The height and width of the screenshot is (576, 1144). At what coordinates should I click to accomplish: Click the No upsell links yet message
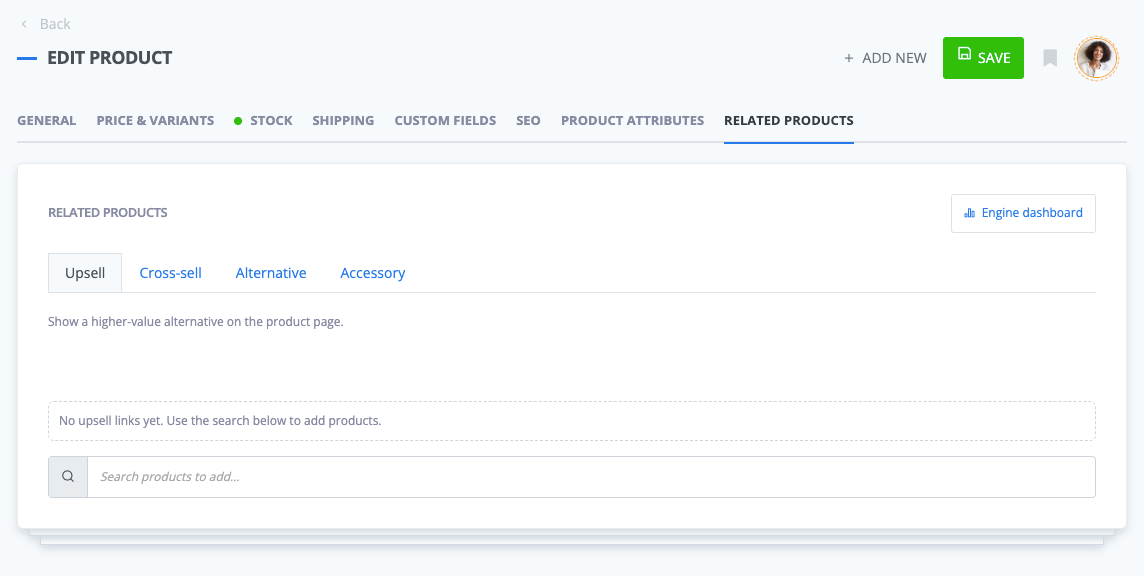(x=220, y=421)
